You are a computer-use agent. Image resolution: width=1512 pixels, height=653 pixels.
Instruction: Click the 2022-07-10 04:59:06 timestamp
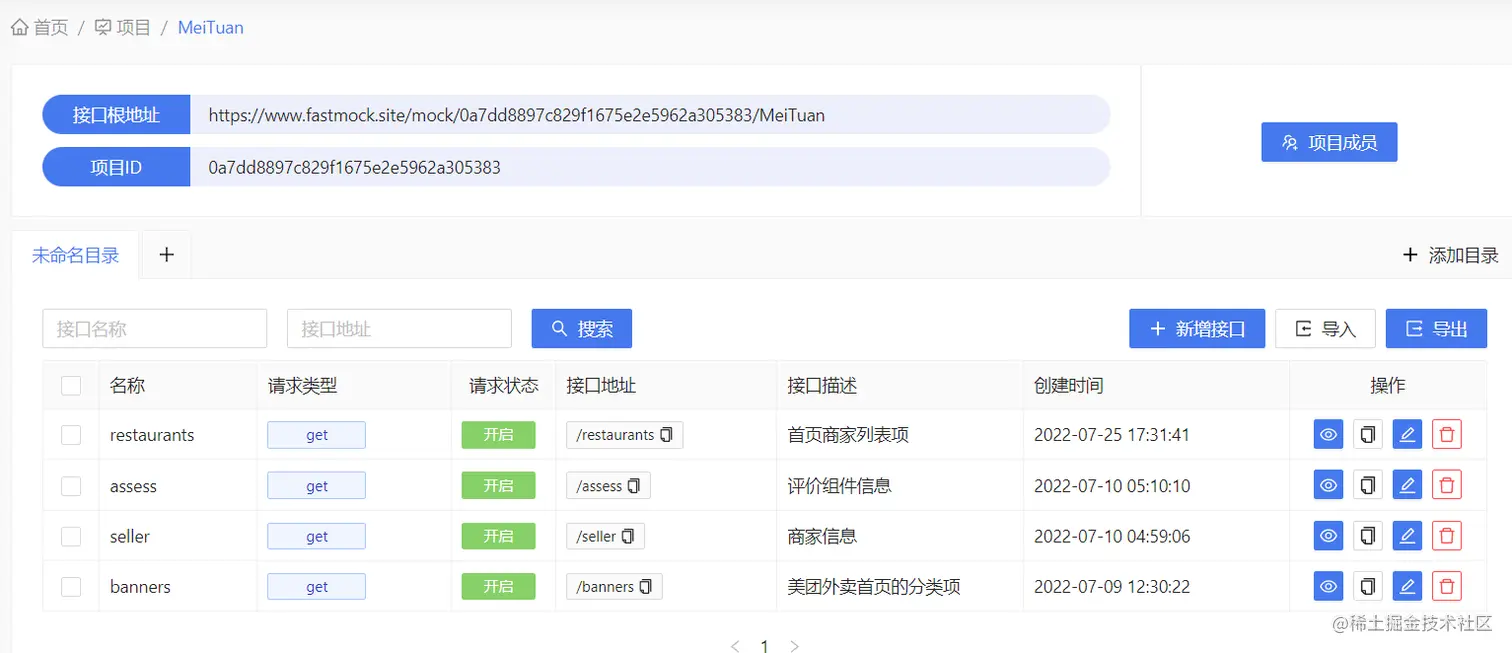1112,536
